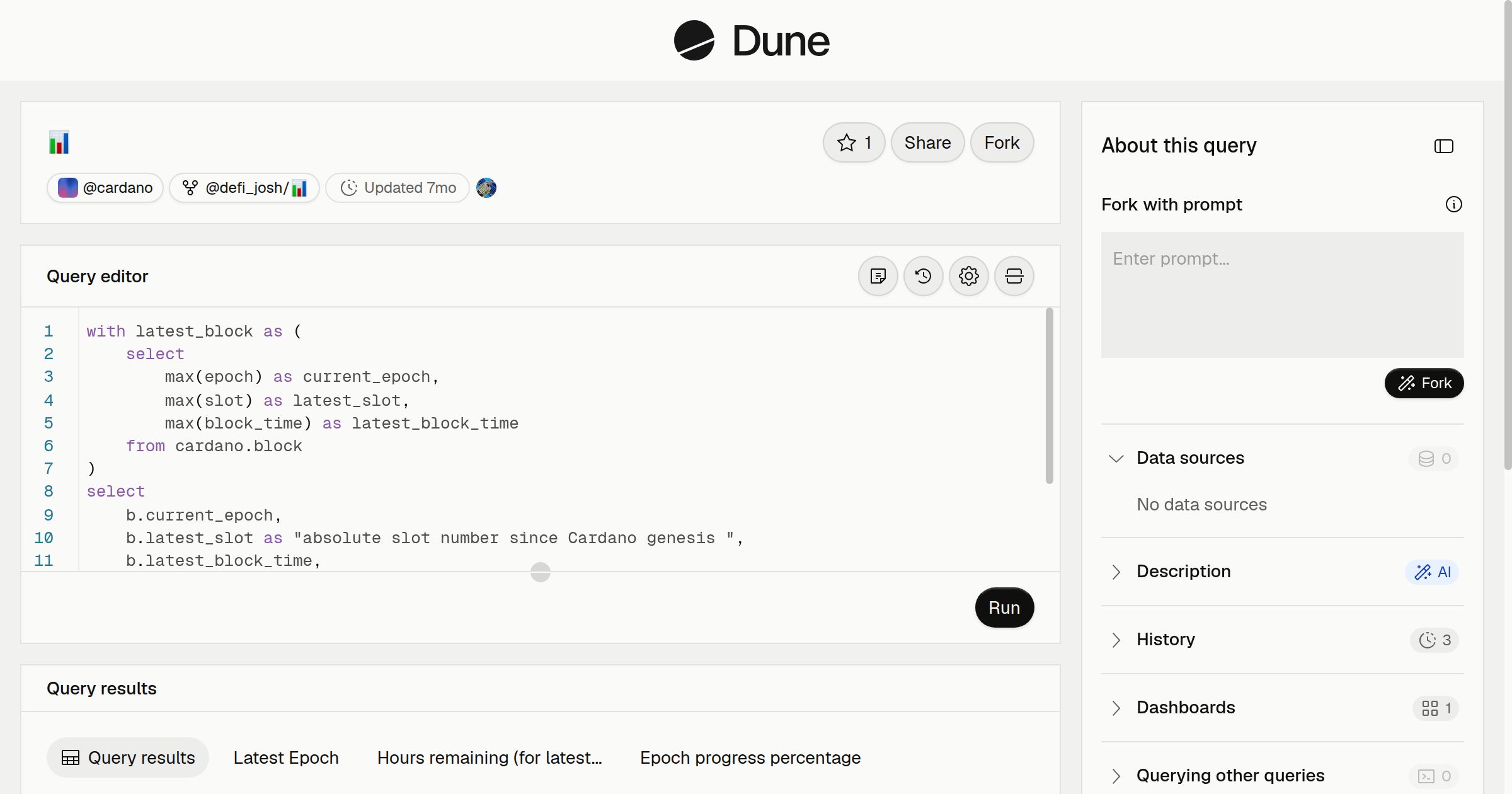Collapse the About this query sidebar
Image resolution: width=1512 pixels, height=794 pixels.
pyautogui.click(x=1443, y=146)
